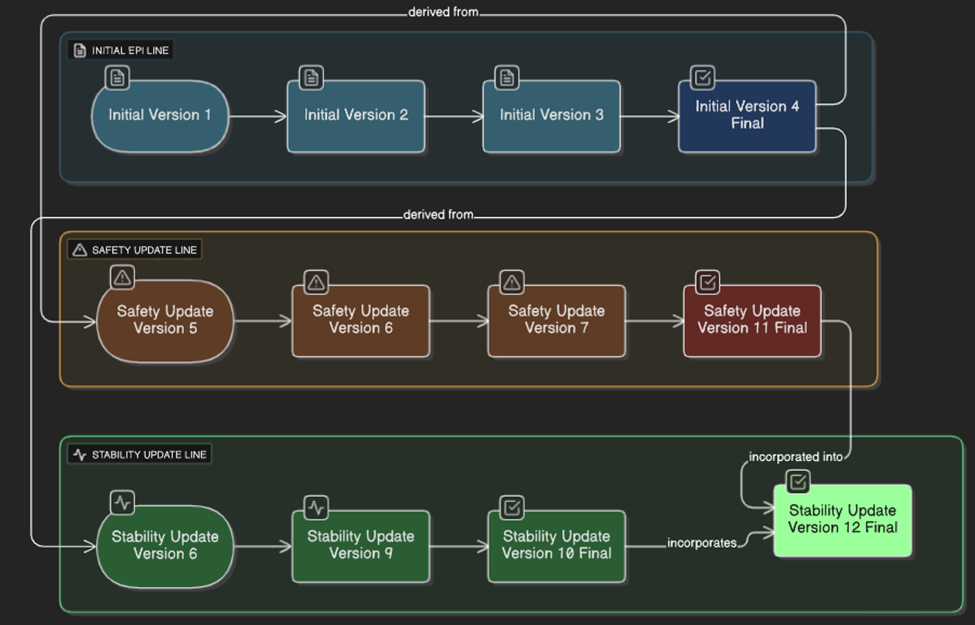Select the document icon above Initial Version 3
This screenshot has width=975, height=625.
point(506,78)
